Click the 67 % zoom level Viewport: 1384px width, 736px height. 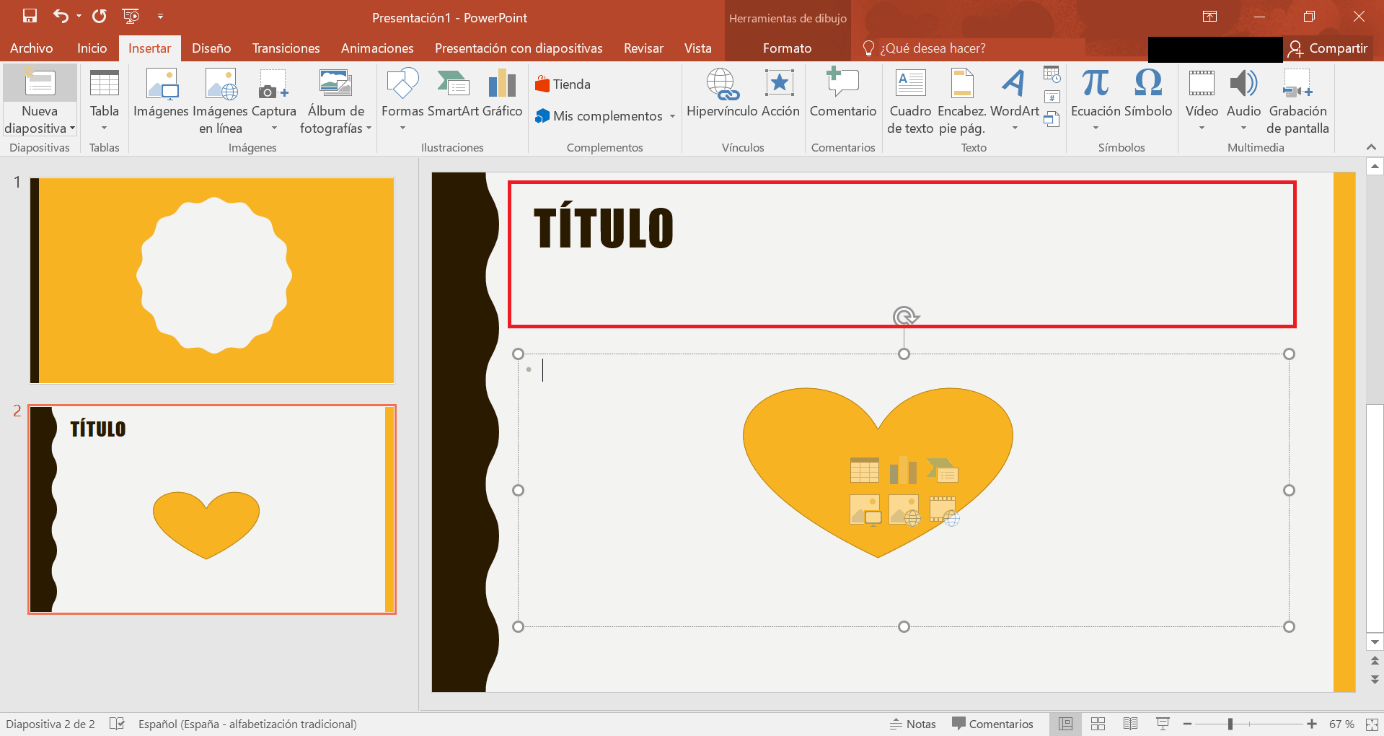(1342, 724)
